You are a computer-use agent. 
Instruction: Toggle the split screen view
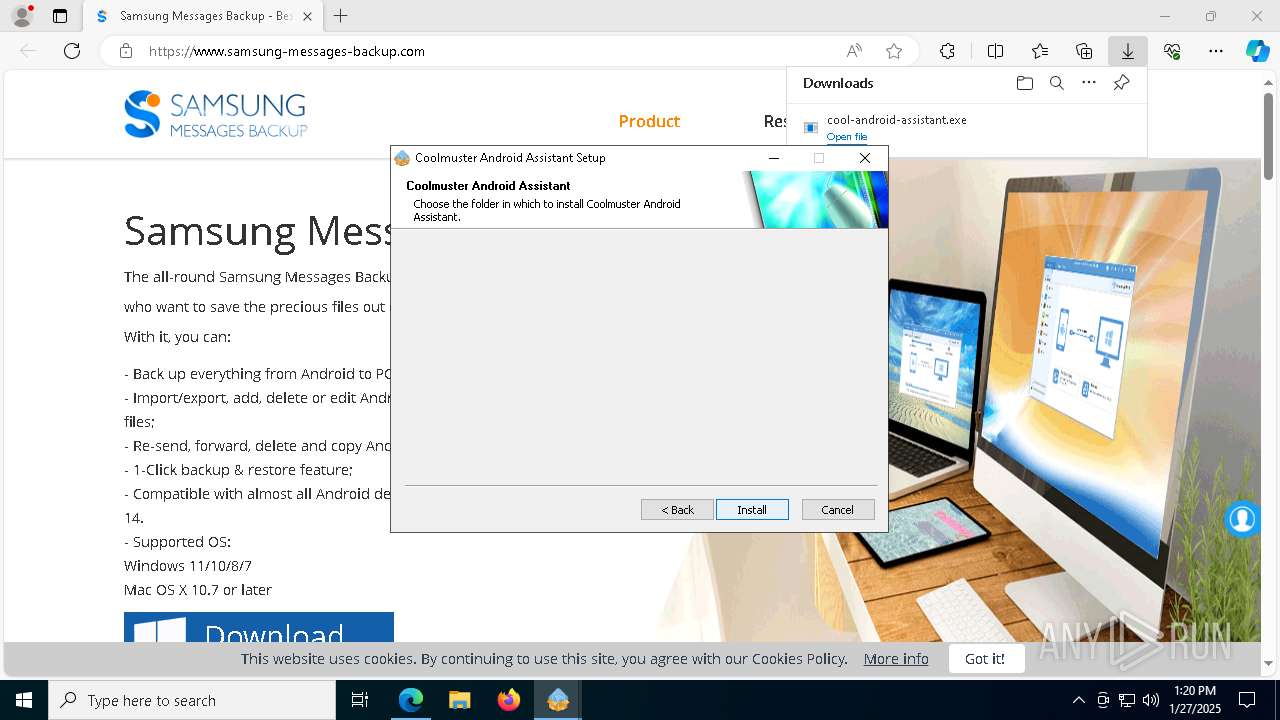[x=995, y=51]
